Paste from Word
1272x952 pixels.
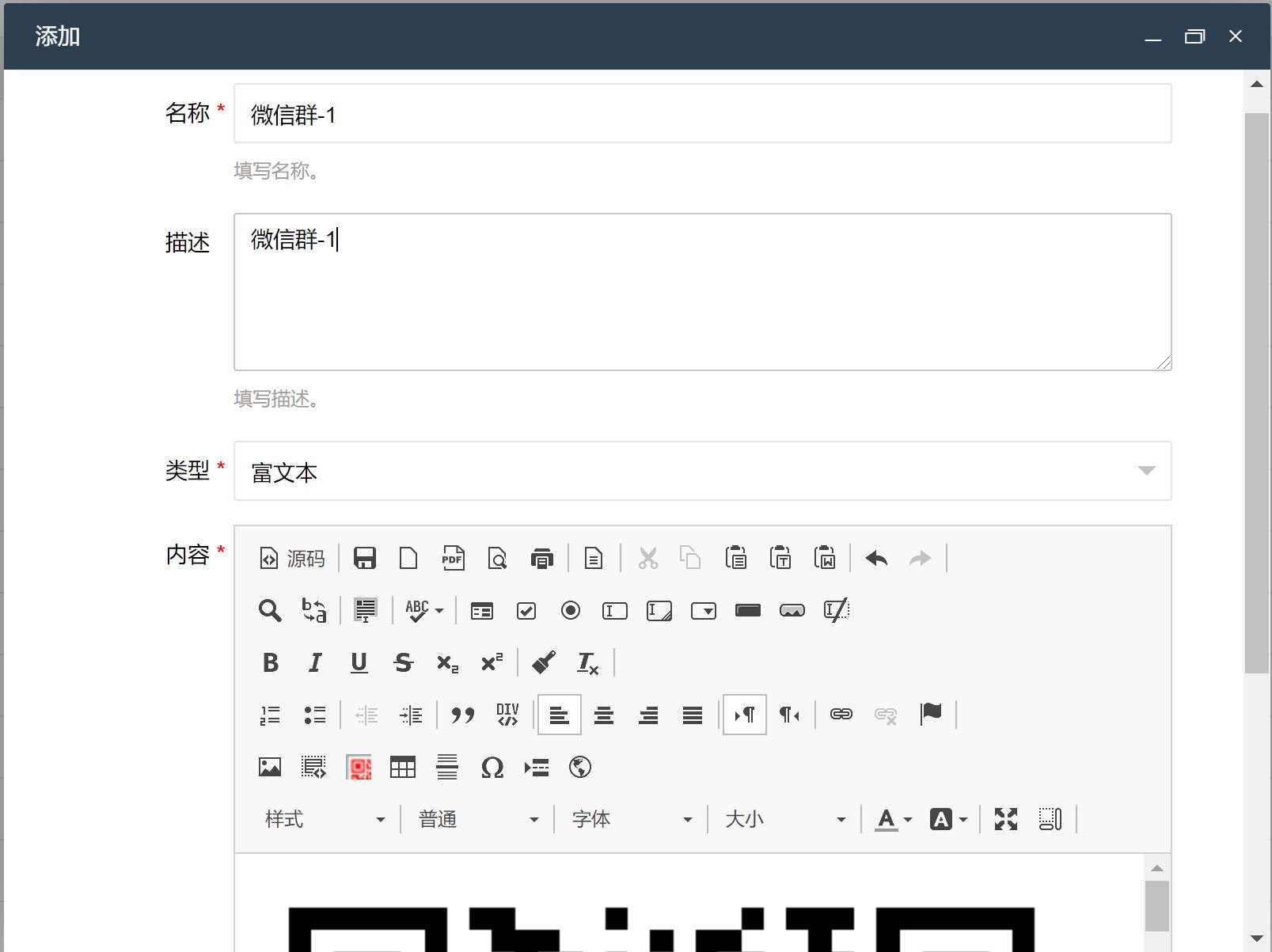pos(825,559)
